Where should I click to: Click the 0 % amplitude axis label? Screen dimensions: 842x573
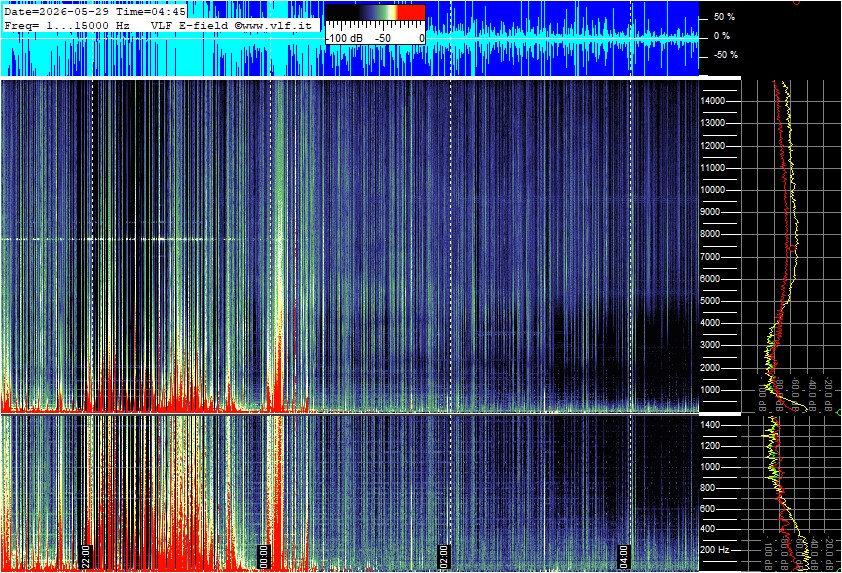tap(722, 36)
